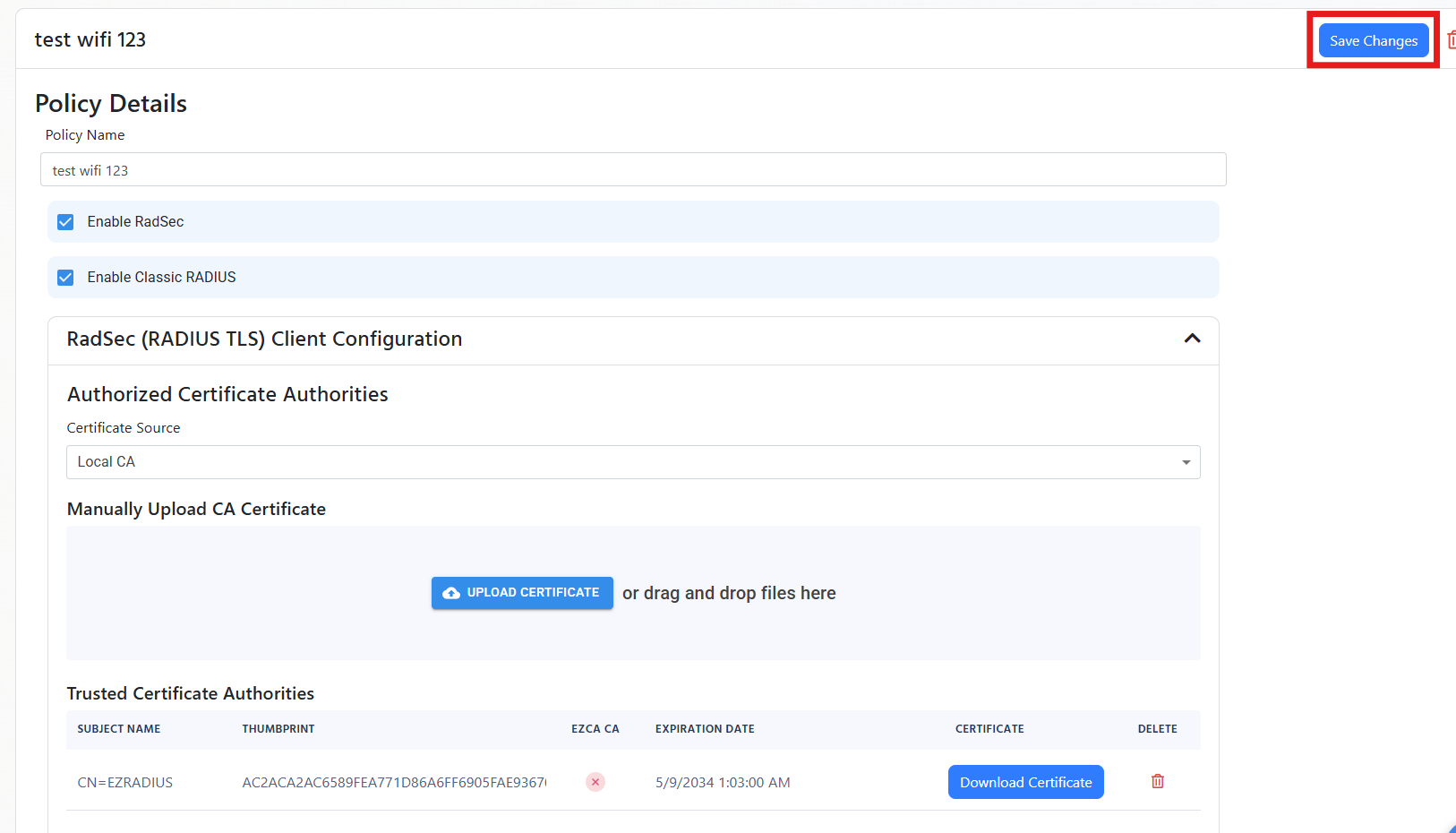Disable the Enable Classic RADIUS checkbox
Image resolution: width=1456 pixels, height=833 pixels.
click(x=65, y=278)
